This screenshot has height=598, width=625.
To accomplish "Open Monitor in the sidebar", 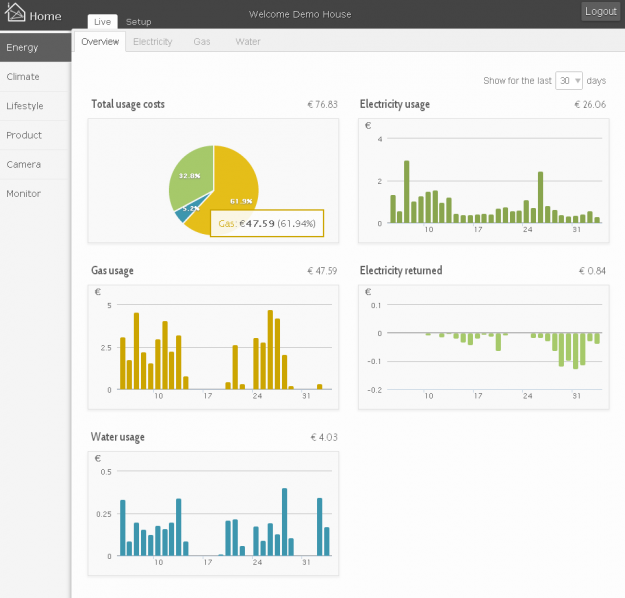I will (24, 193).
